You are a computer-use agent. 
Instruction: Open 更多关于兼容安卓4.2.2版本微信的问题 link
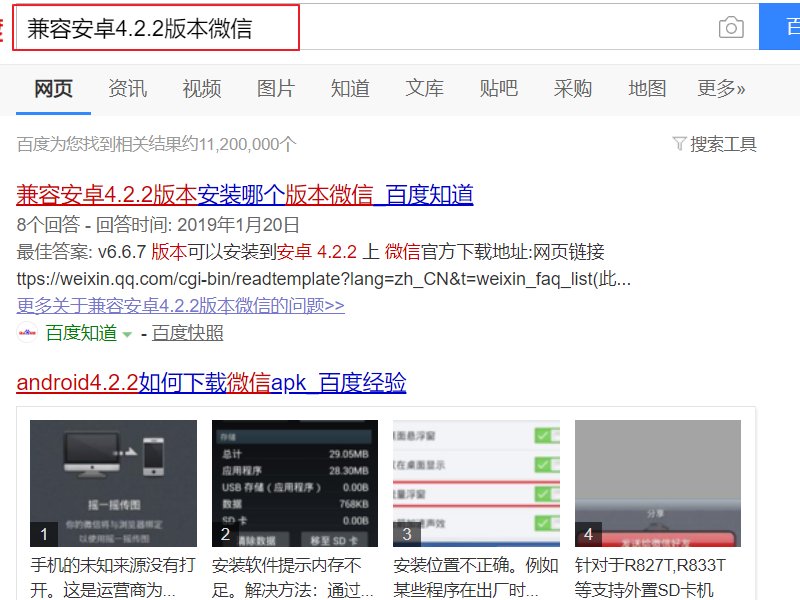(180, 306)
